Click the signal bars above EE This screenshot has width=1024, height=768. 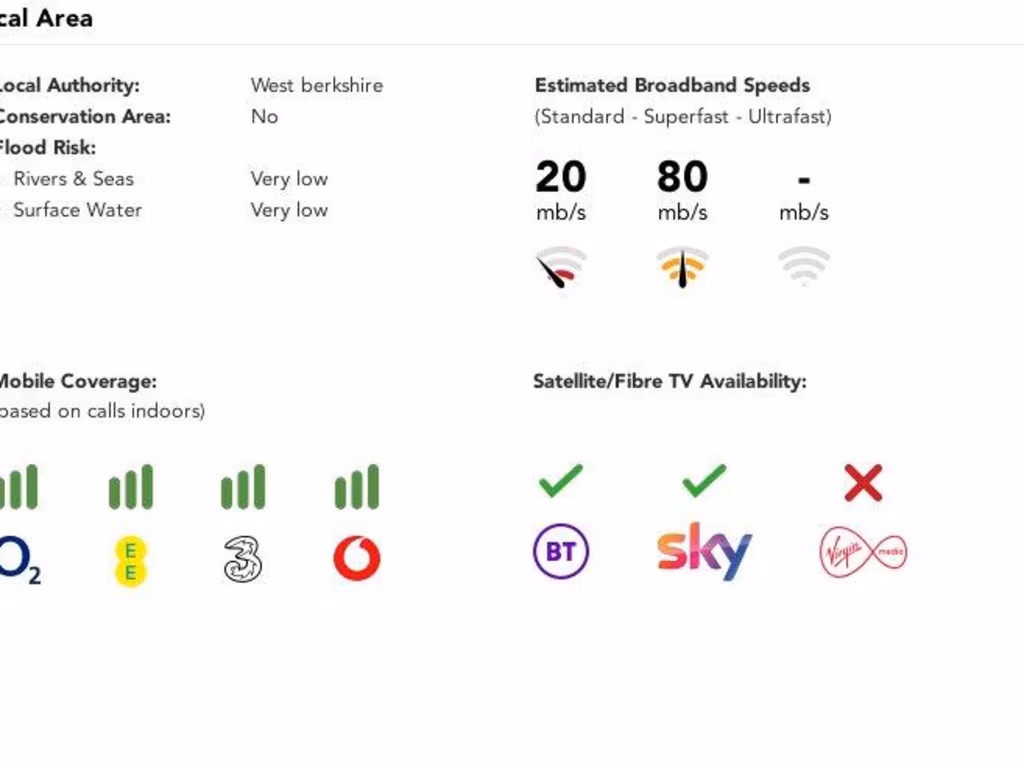(x=131, y=487)
